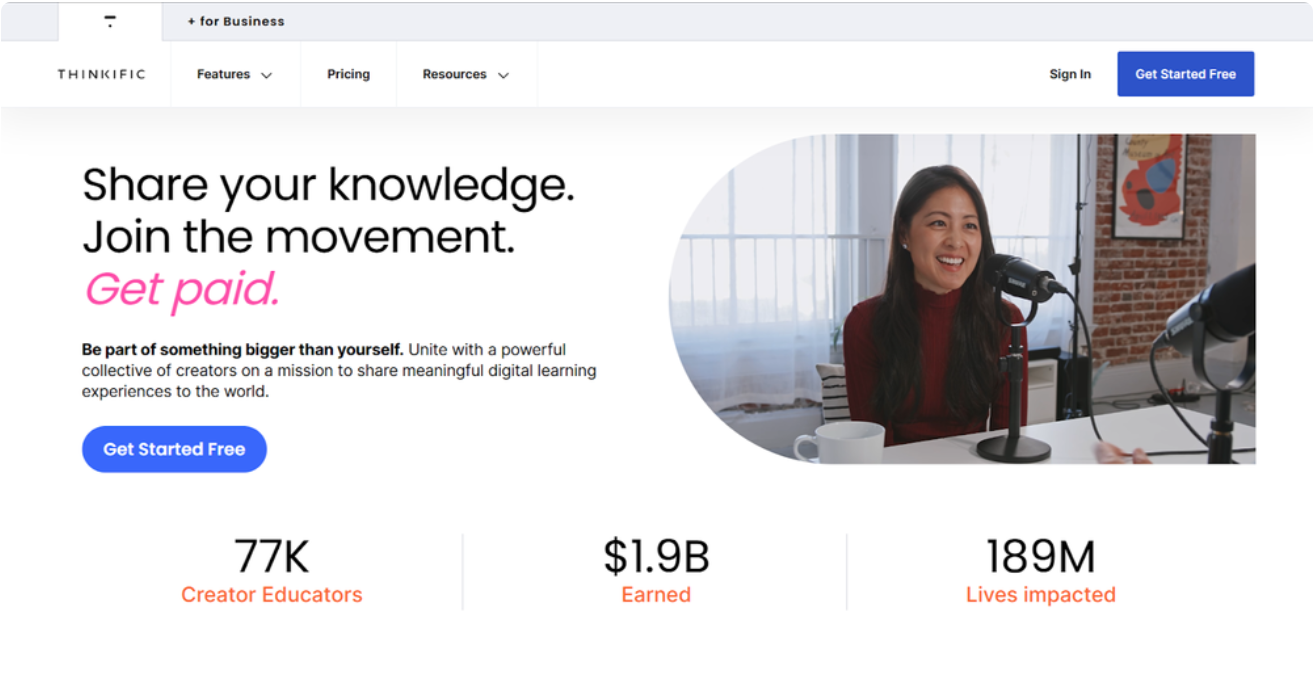Expand the Resources dropdown chevron
The image size is (1314, 698).
(x=503, y=75)
